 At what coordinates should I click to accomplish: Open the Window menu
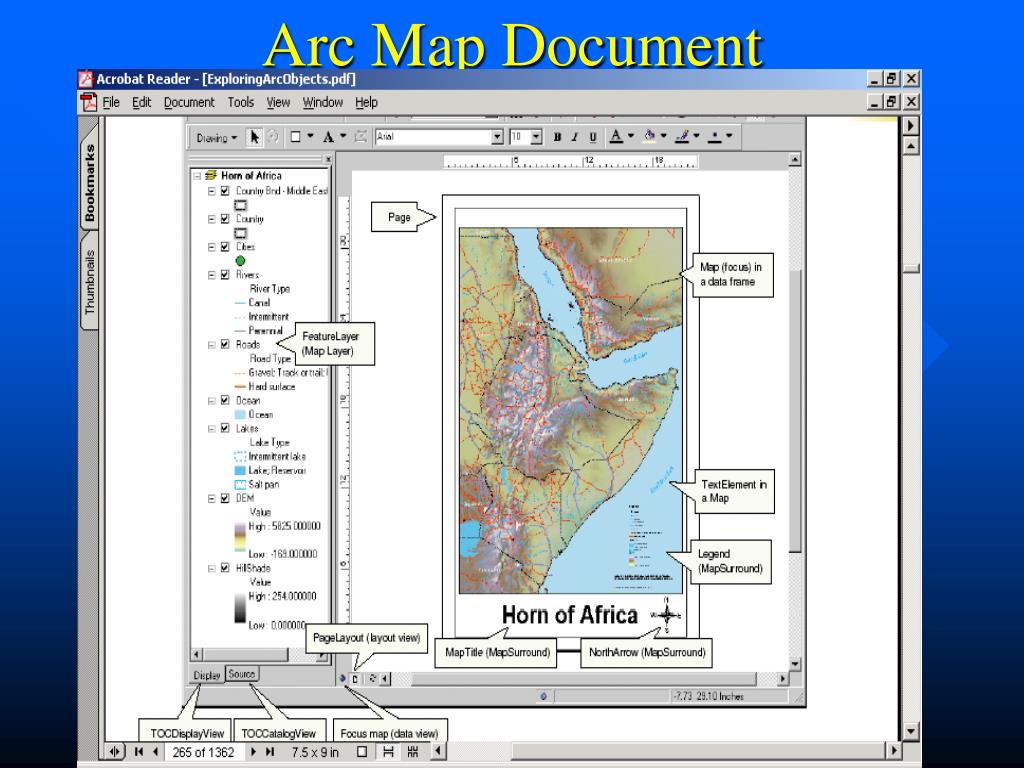pos(323,103)
